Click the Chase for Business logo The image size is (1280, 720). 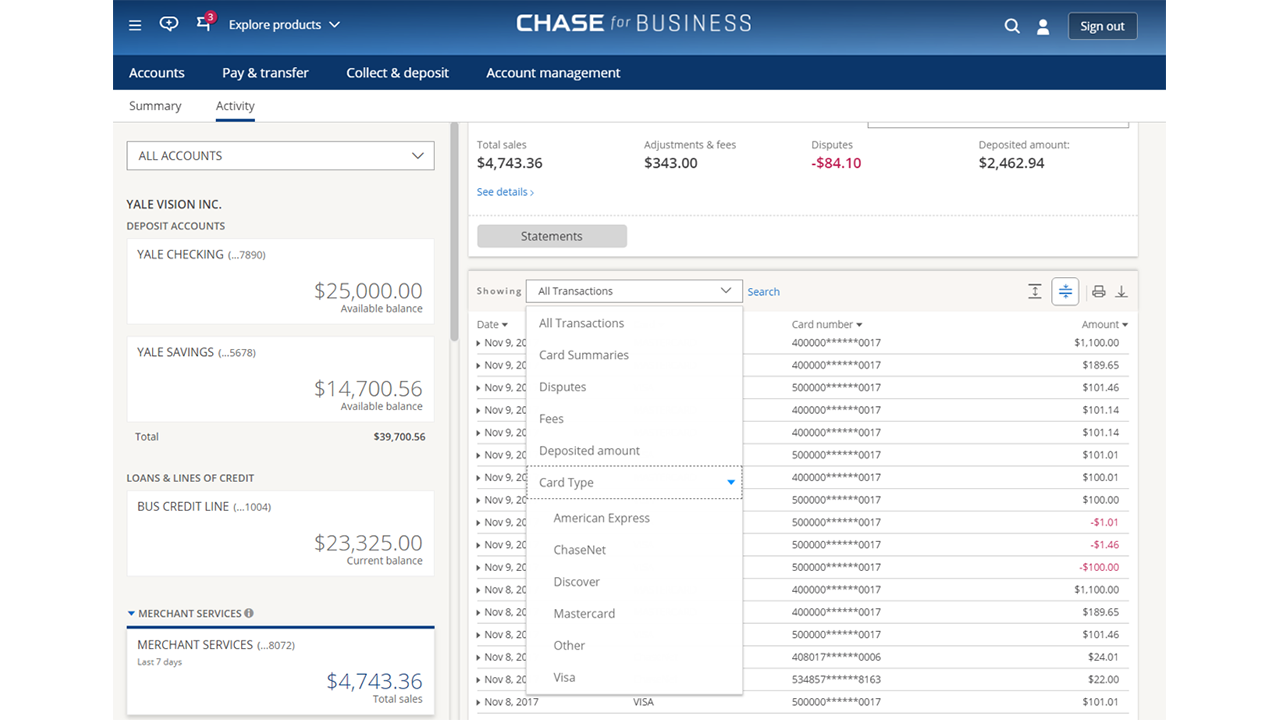coord(634,23)
